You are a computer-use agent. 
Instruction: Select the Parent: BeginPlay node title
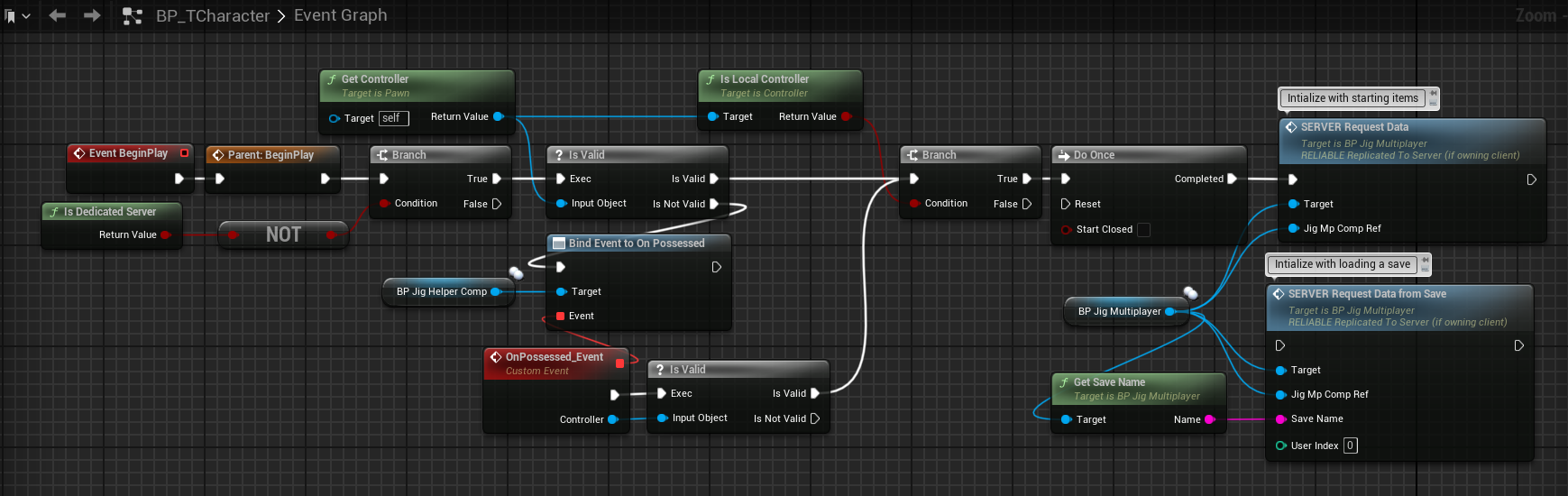pyautogui.click(x=271, y=155)
